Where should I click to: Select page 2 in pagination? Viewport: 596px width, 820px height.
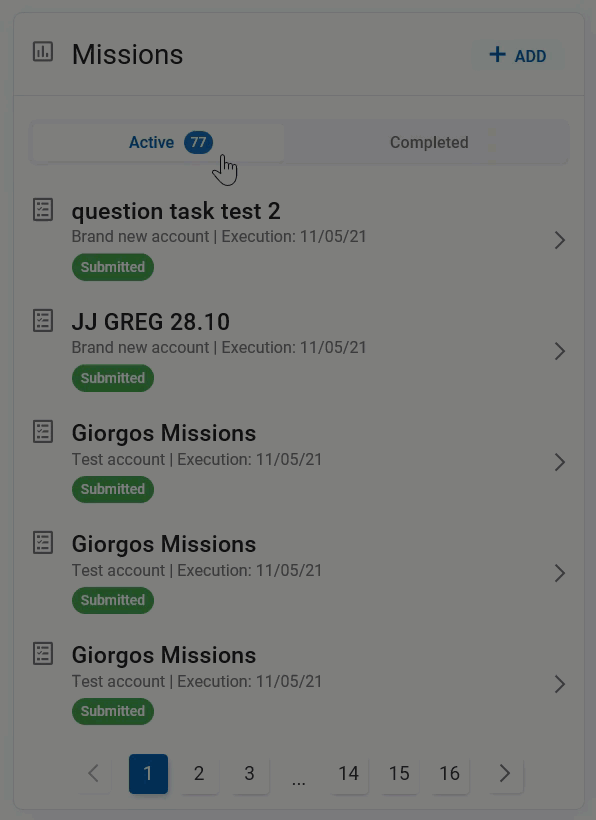pos(199,773)
